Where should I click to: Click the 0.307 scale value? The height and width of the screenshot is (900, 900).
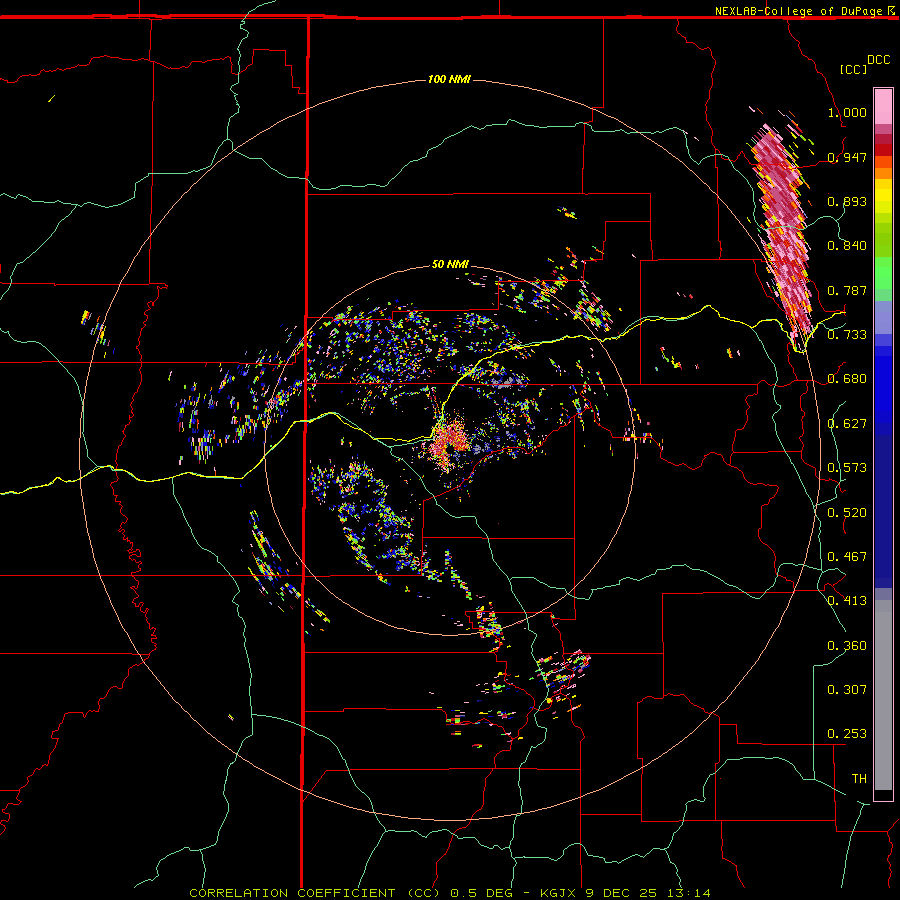pos(847,690)
